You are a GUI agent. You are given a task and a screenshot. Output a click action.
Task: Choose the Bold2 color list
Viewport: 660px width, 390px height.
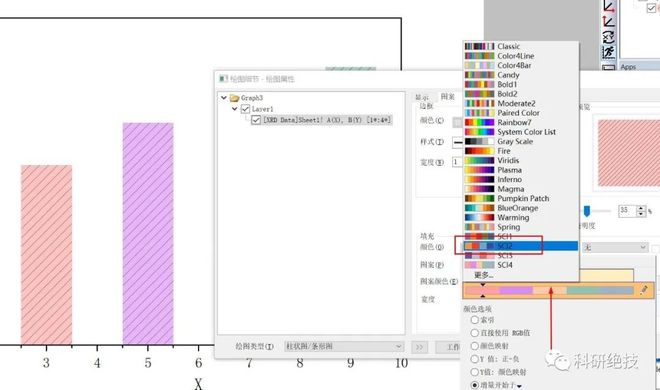coord(521,94)
